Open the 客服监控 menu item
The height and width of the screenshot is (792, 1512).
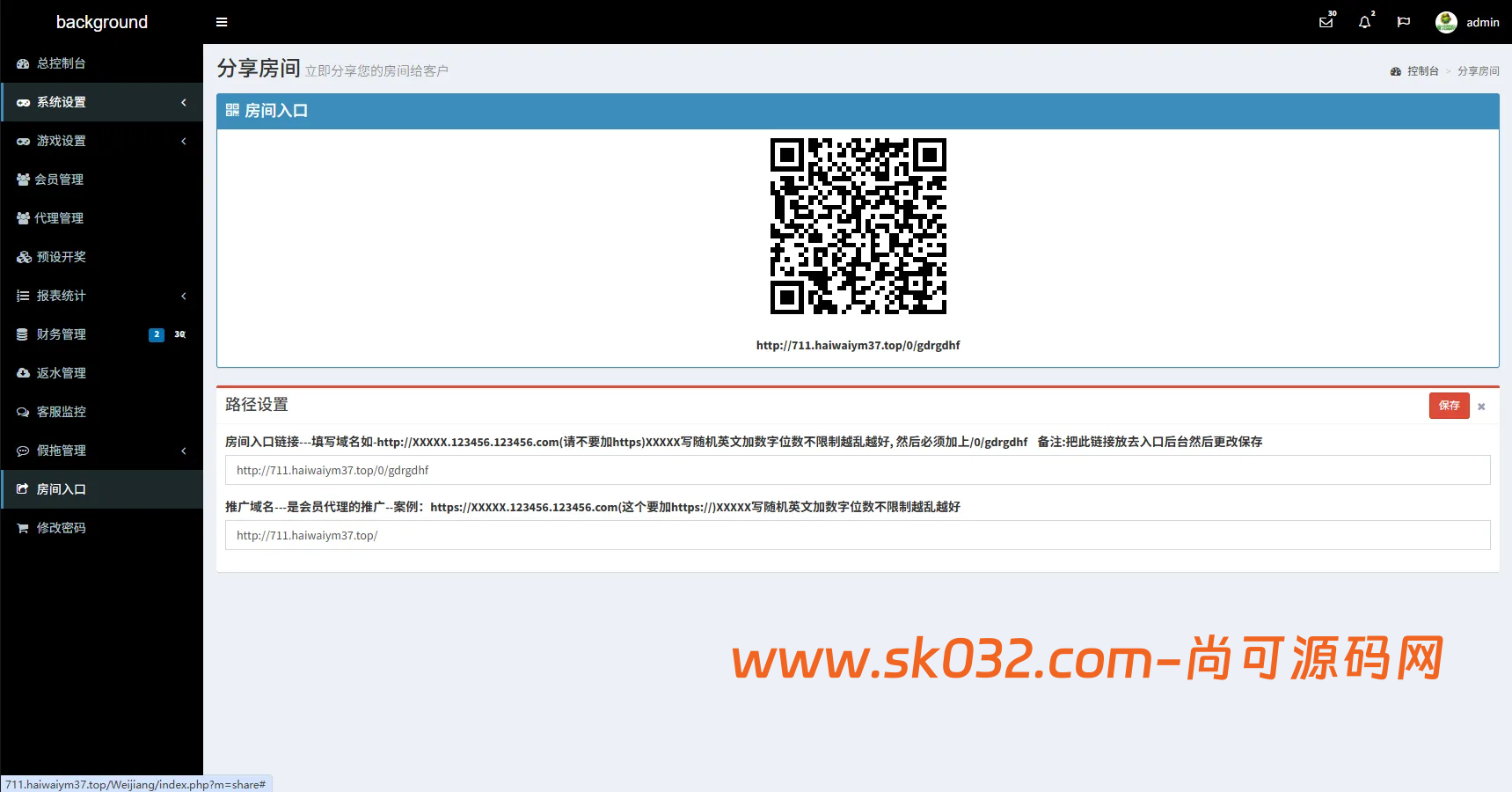(x=102, y=412)
